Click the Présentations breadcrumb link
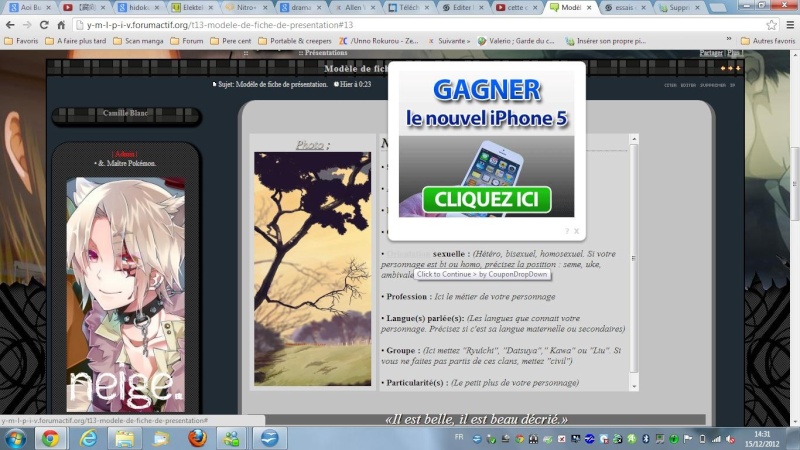This screenshot has height=450, width=800. (326, 53)
